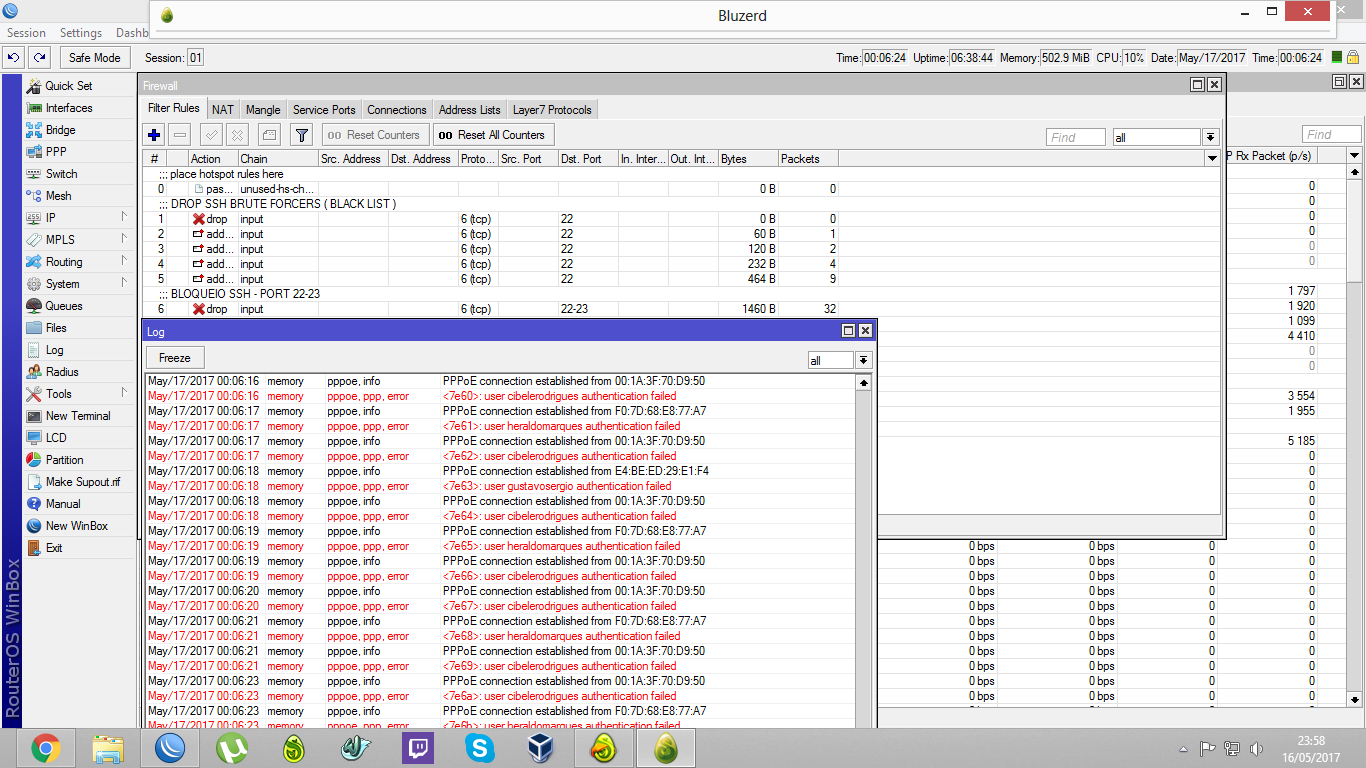1366x768 pixels.
Task: Open the Manual from the sidebar
Action: point(63,504)
